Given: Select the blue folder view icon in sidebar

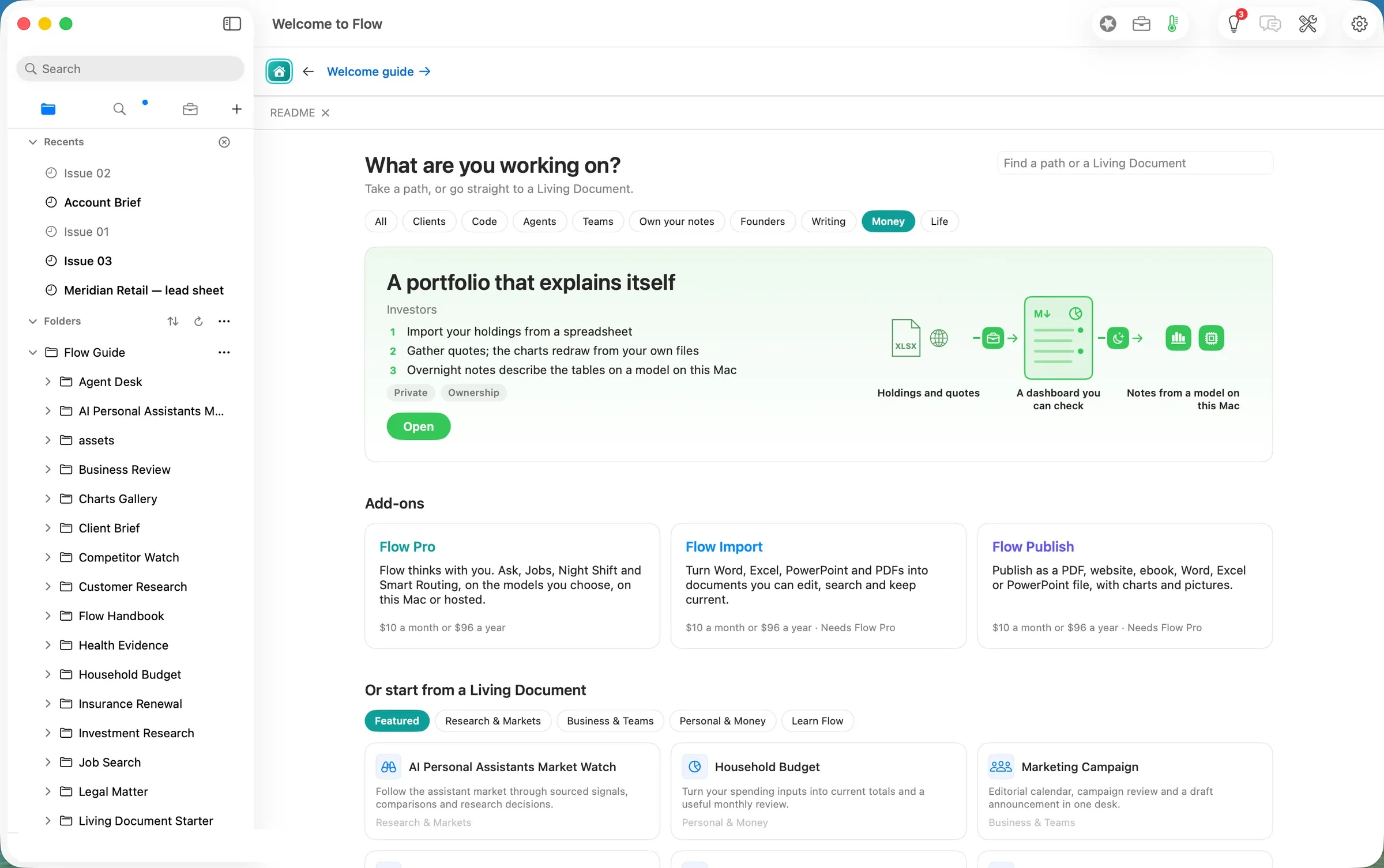Looking at the screenshot, I should click(48, 109).
